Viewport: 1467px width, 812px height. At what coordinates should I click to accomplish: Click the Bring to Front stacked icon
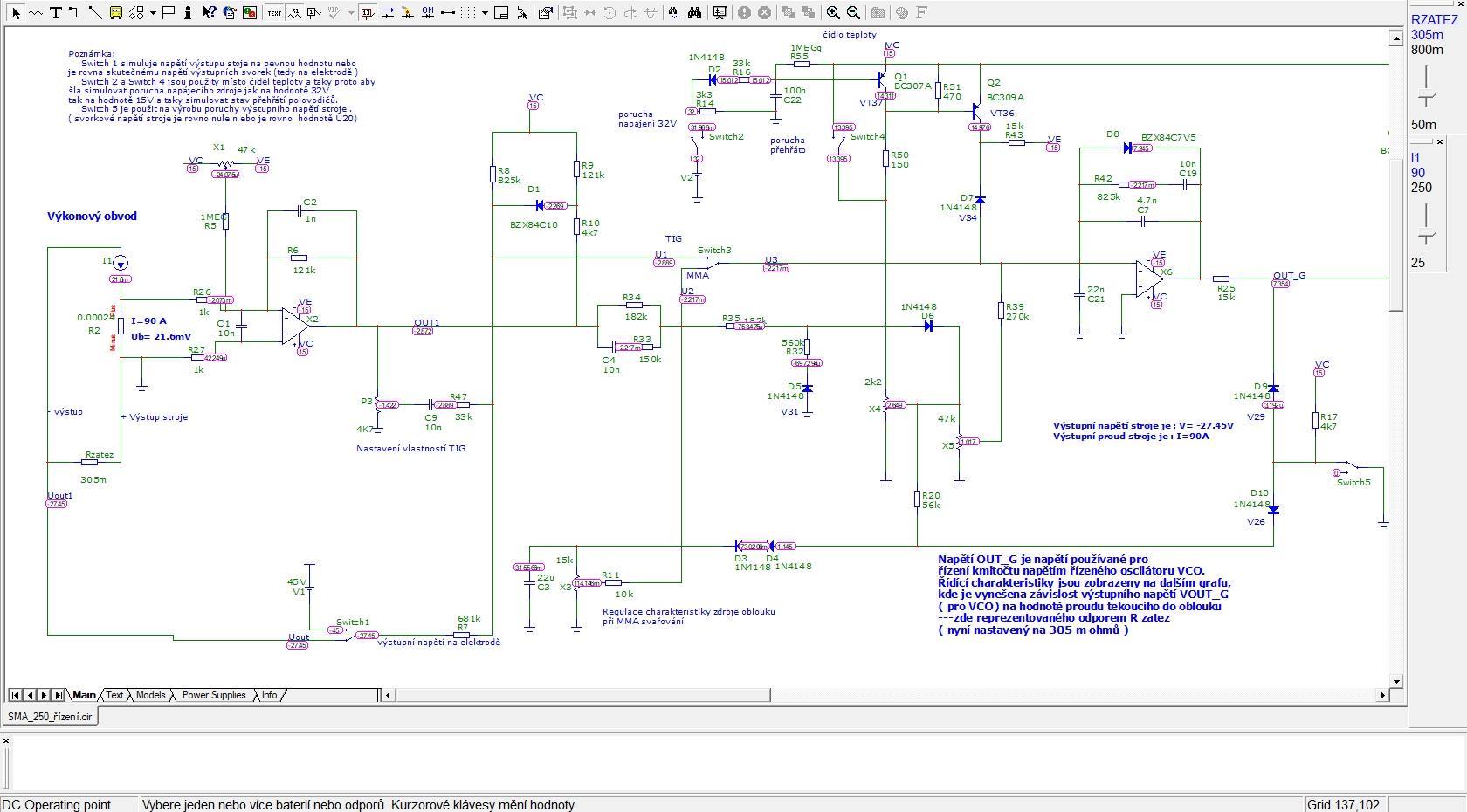tap(788, 13)
